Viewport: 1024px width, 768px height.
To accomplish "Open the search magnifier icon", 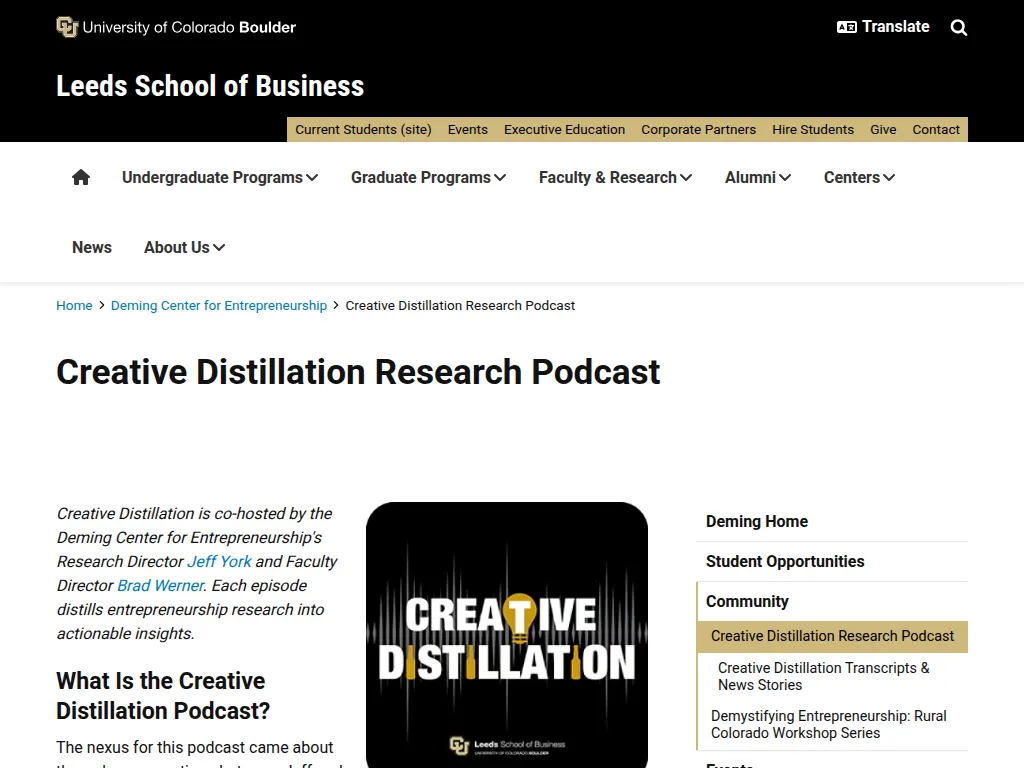I will click(x=959, y=27).
